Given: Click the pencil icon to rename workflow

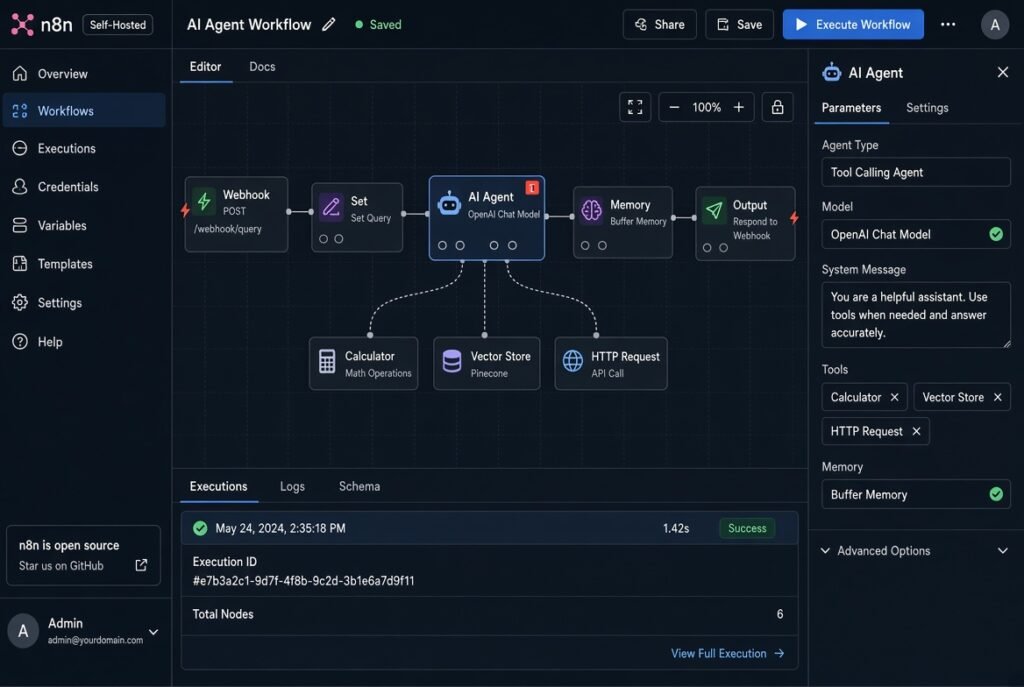Looking at the screenshot, I should point(328,25).
